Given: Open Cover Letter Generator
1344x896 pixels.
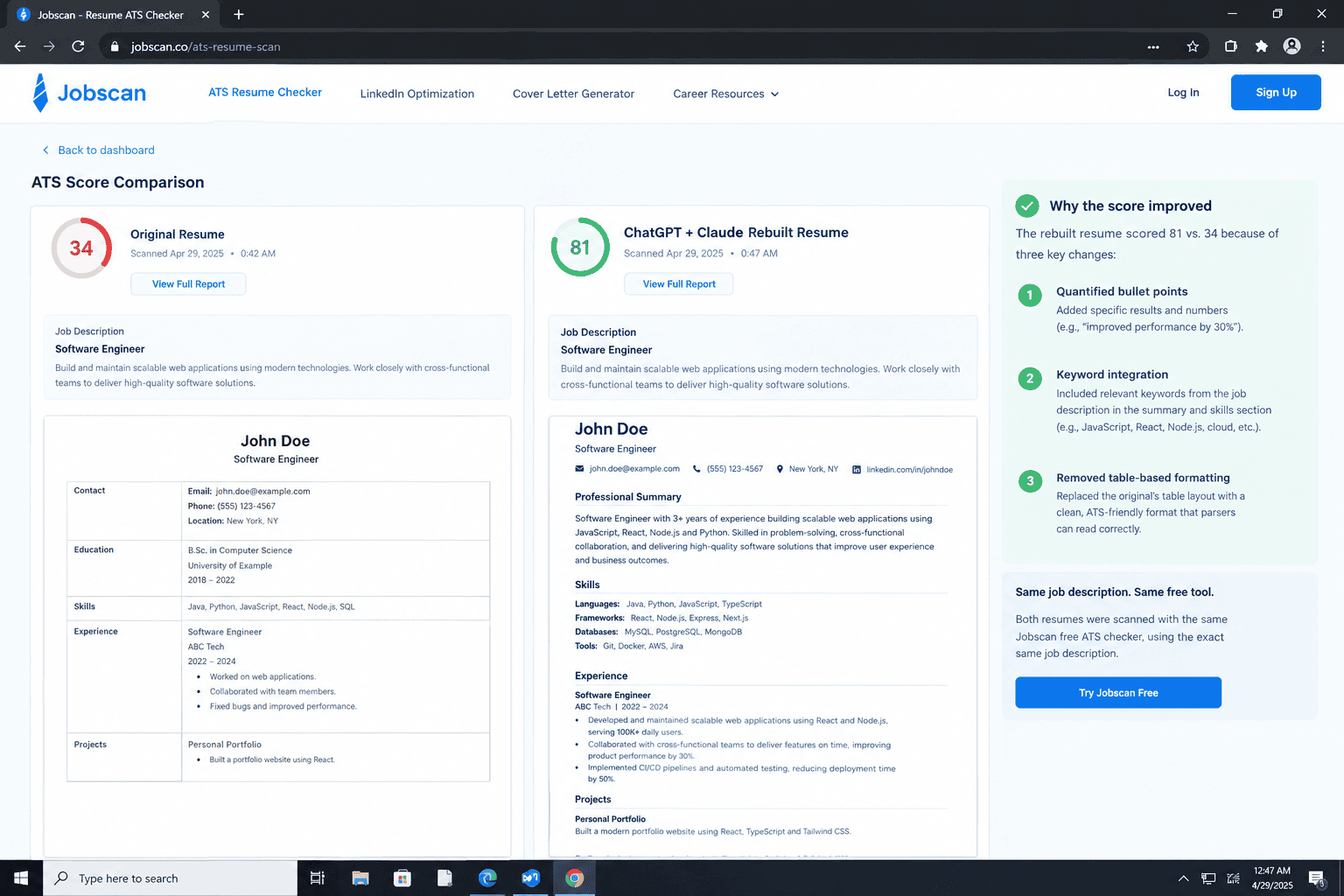Looking at the screenshot, I should 573,94.
